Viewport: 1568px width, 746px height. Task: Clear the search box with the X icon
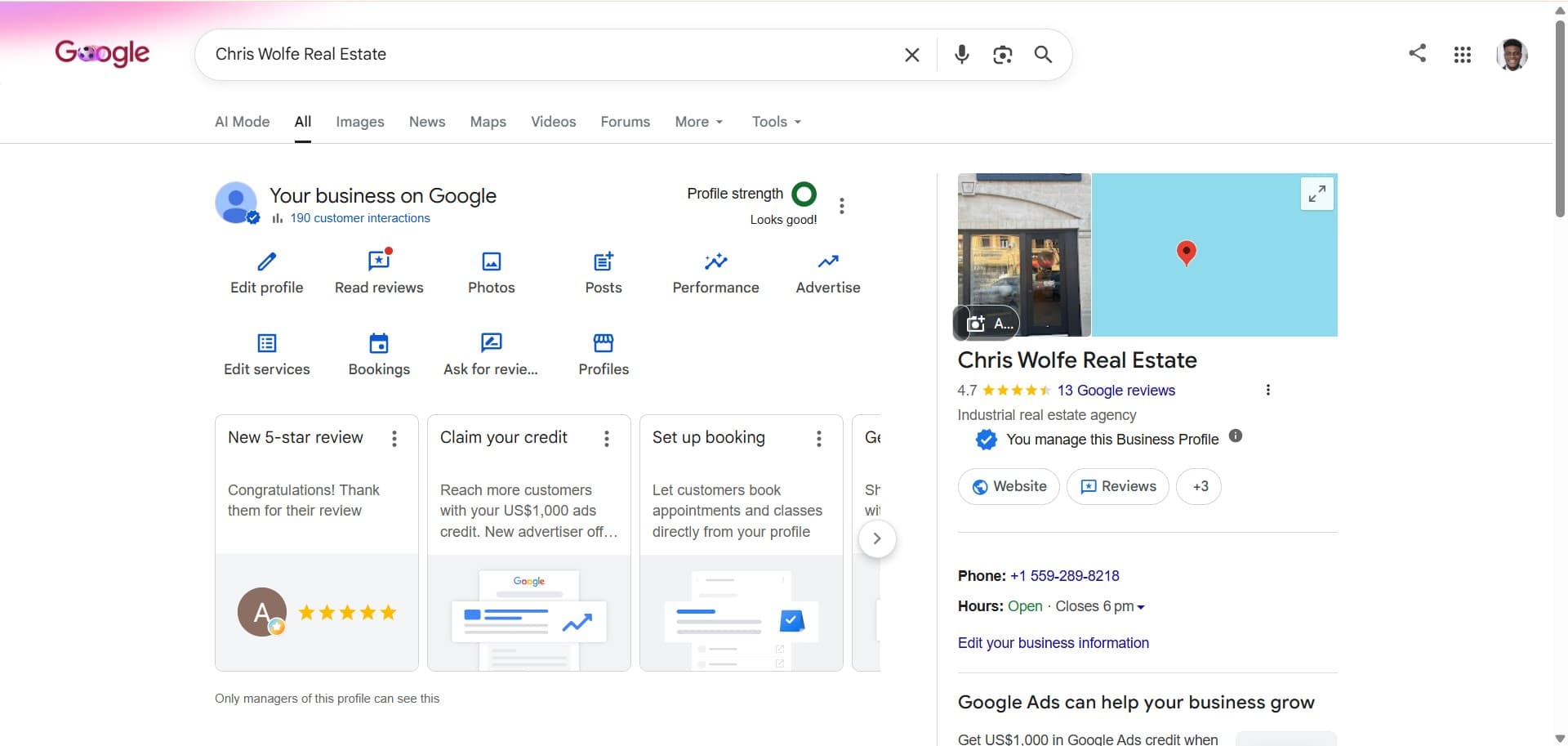912,55
